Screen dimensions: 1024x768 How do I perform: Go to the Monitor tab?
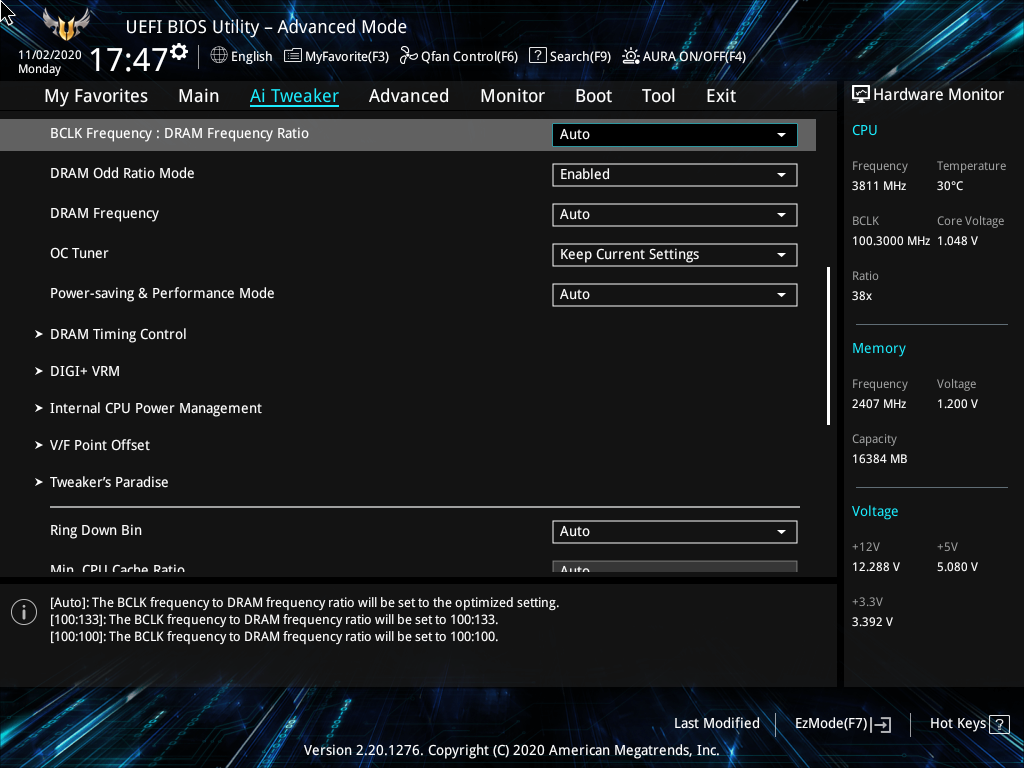click(512, 96)
